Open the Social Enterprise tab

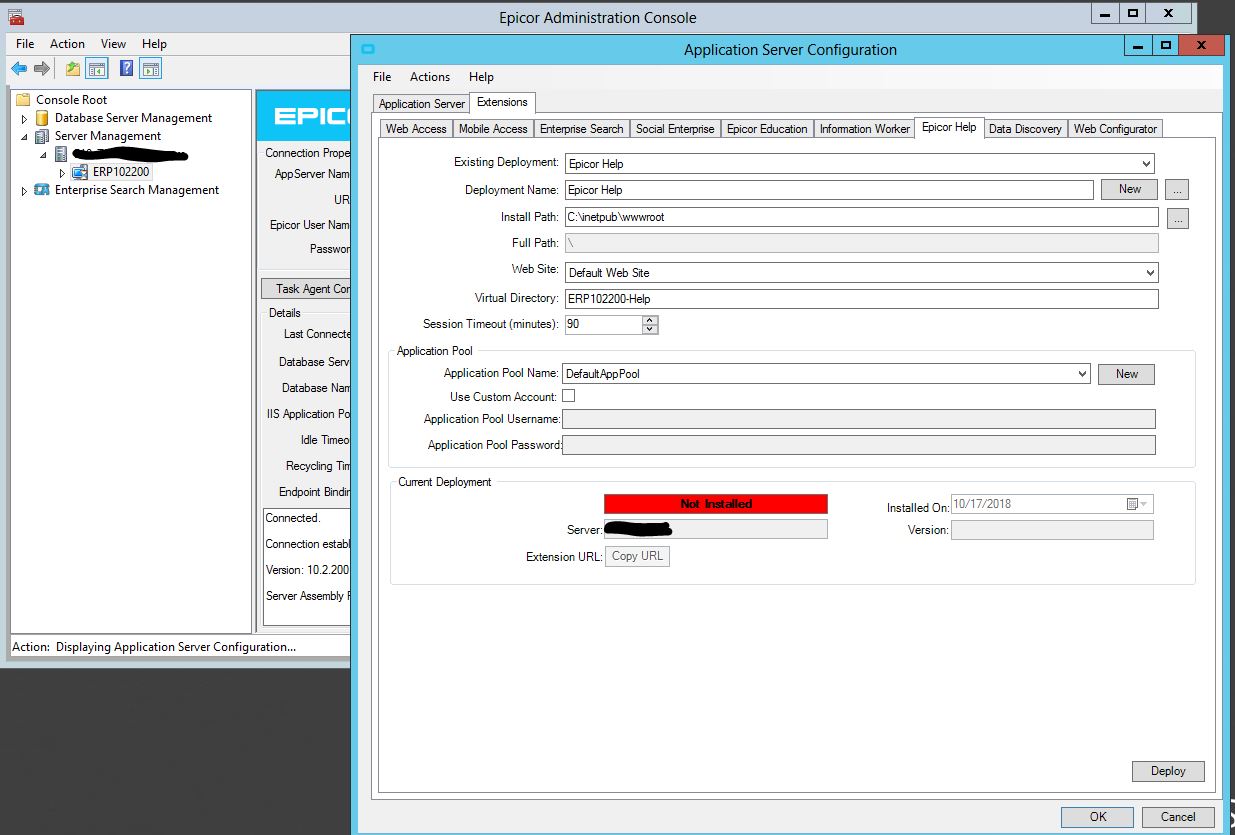pyautogui.click(x=675, y=129)
